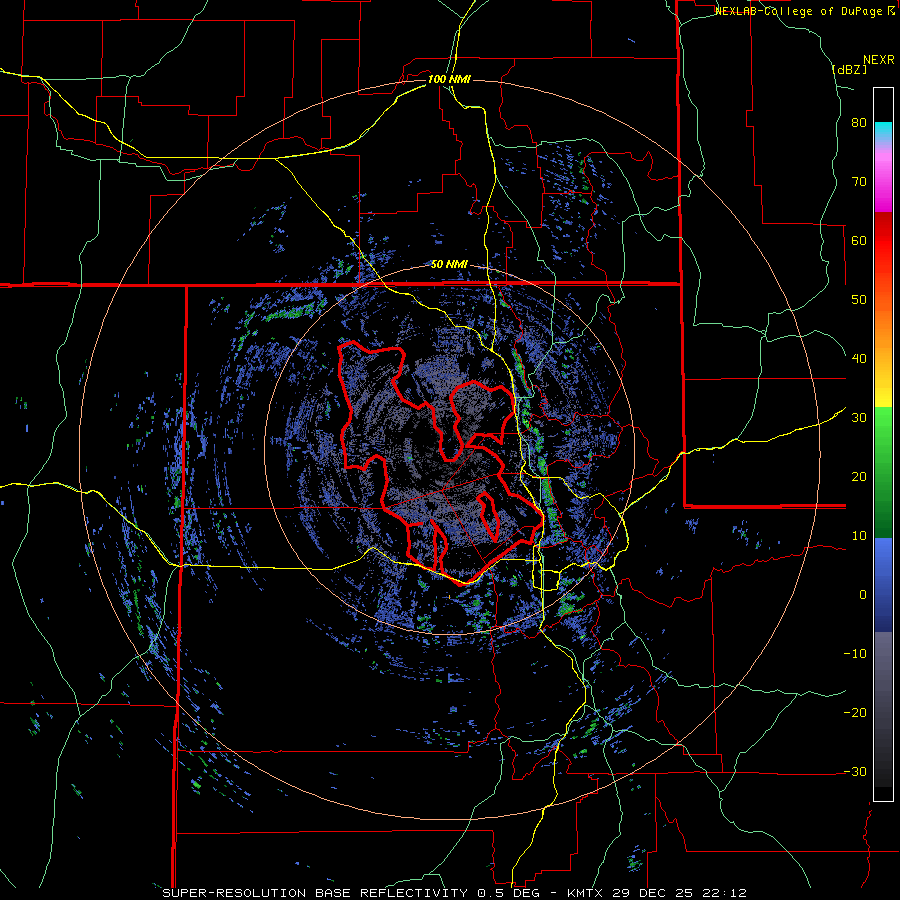
Task: Click the 70 value on the dBZ scale
Action: pyautogui.click(x=859, y=181)
